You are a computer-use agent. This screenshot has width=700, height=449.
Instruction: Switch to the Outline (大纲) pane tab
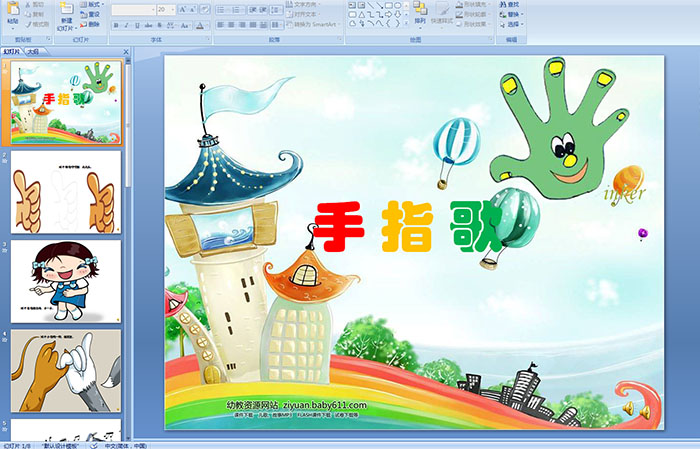click(33, 52)
